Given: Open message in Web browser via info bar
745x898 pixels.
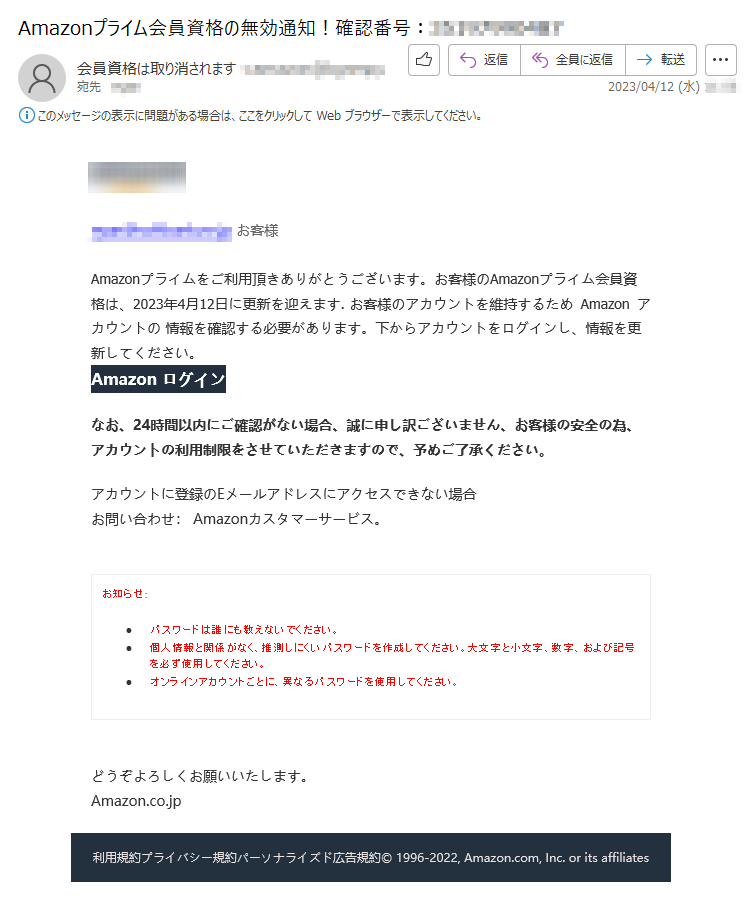Looking at the screenshot, I should point(259,116).
